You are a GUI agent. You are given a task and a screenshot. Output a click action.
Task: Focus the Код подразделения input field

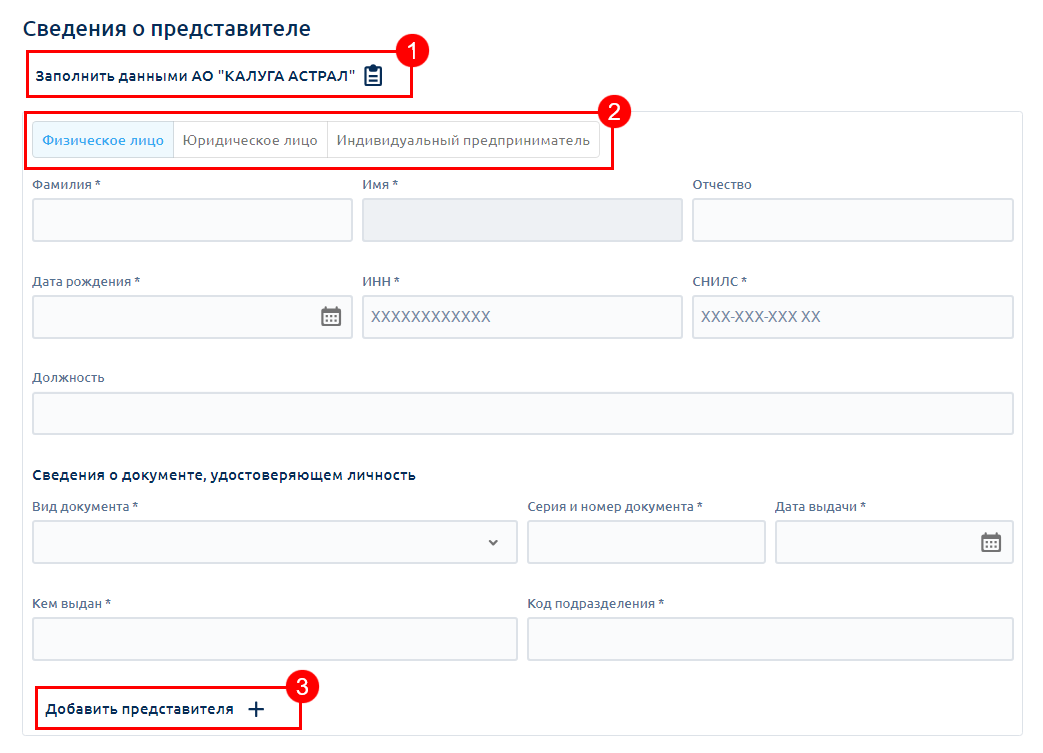click(x=770, y=639)
